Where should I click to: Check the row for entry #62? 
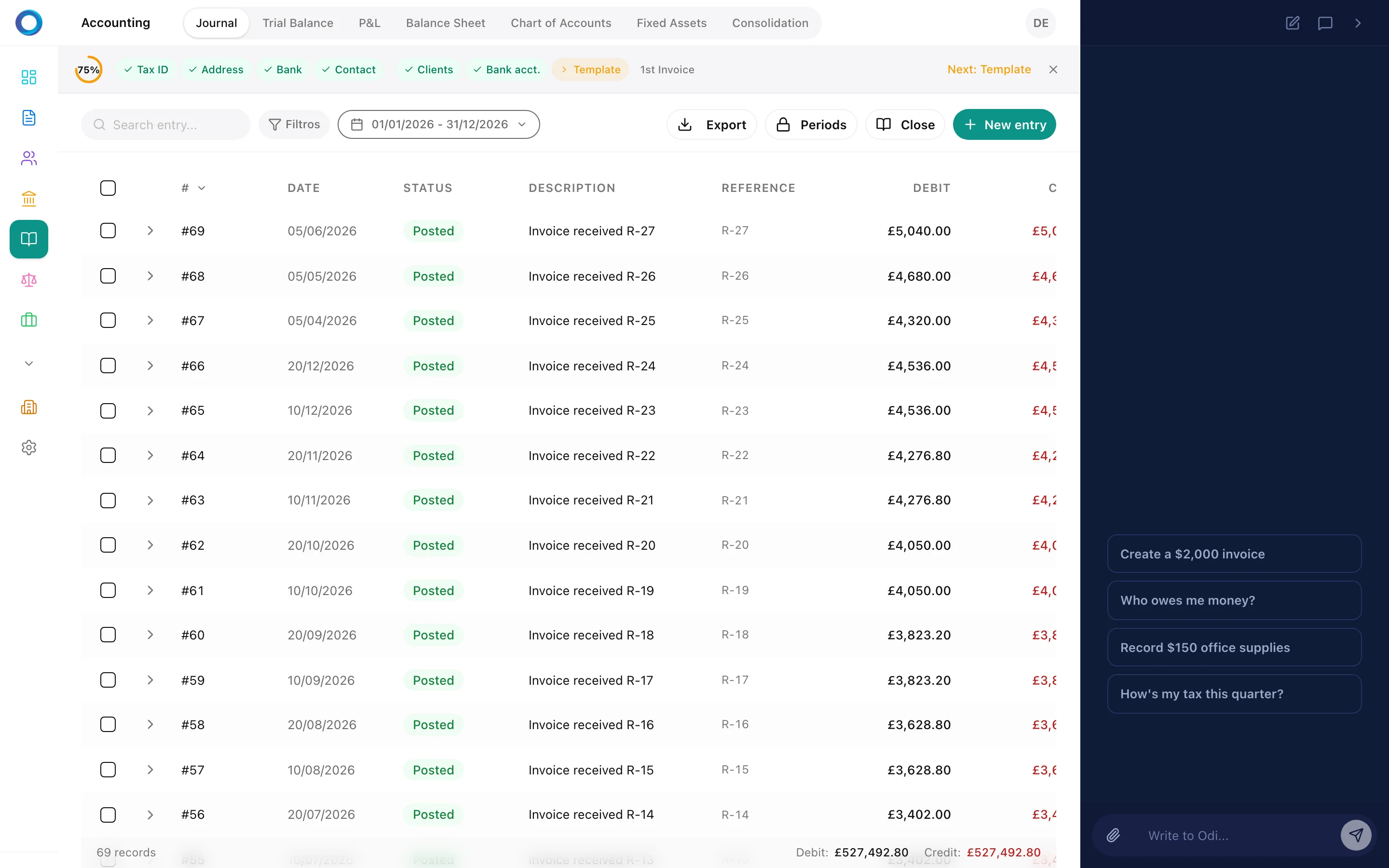[x=108, y=545]
